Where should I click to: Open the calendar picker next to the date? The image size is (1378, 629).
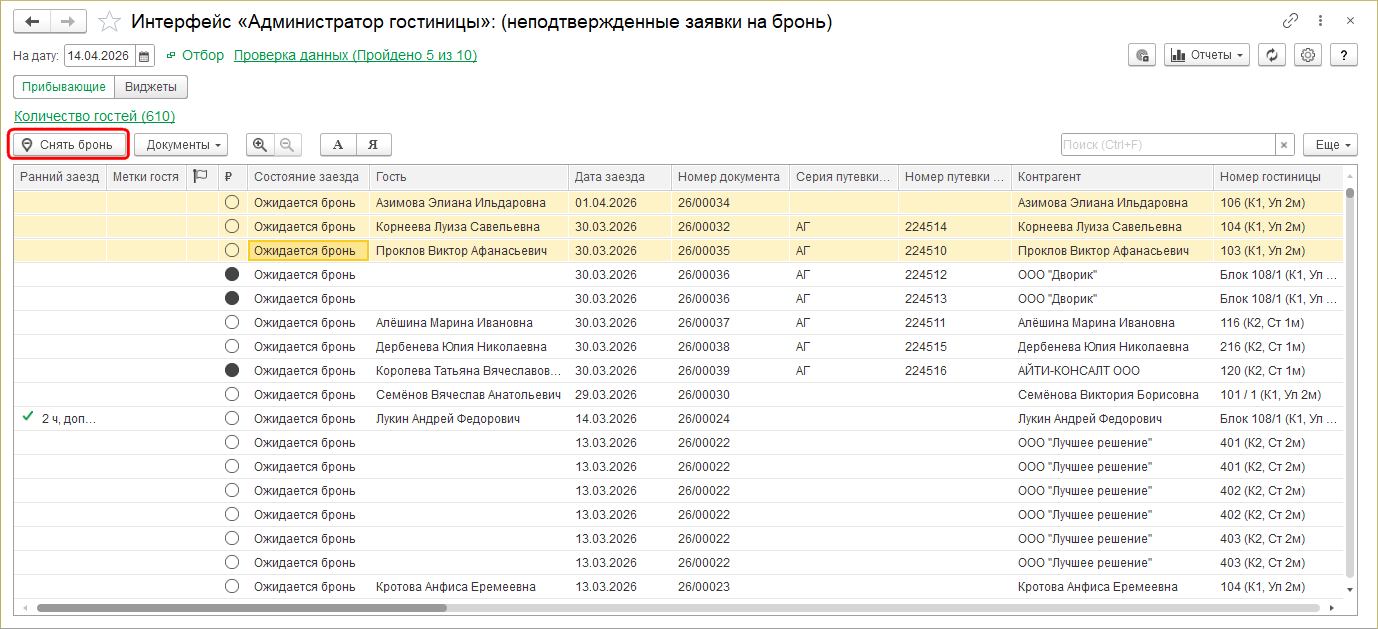click(x=144, y=56)
